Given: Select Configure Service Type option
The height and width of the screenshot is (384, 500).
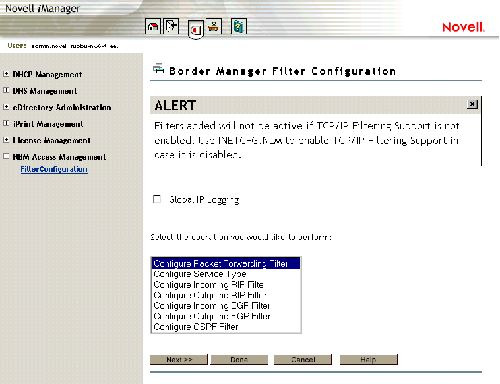Looking at the screenshot, I should [x=226, y=274].
